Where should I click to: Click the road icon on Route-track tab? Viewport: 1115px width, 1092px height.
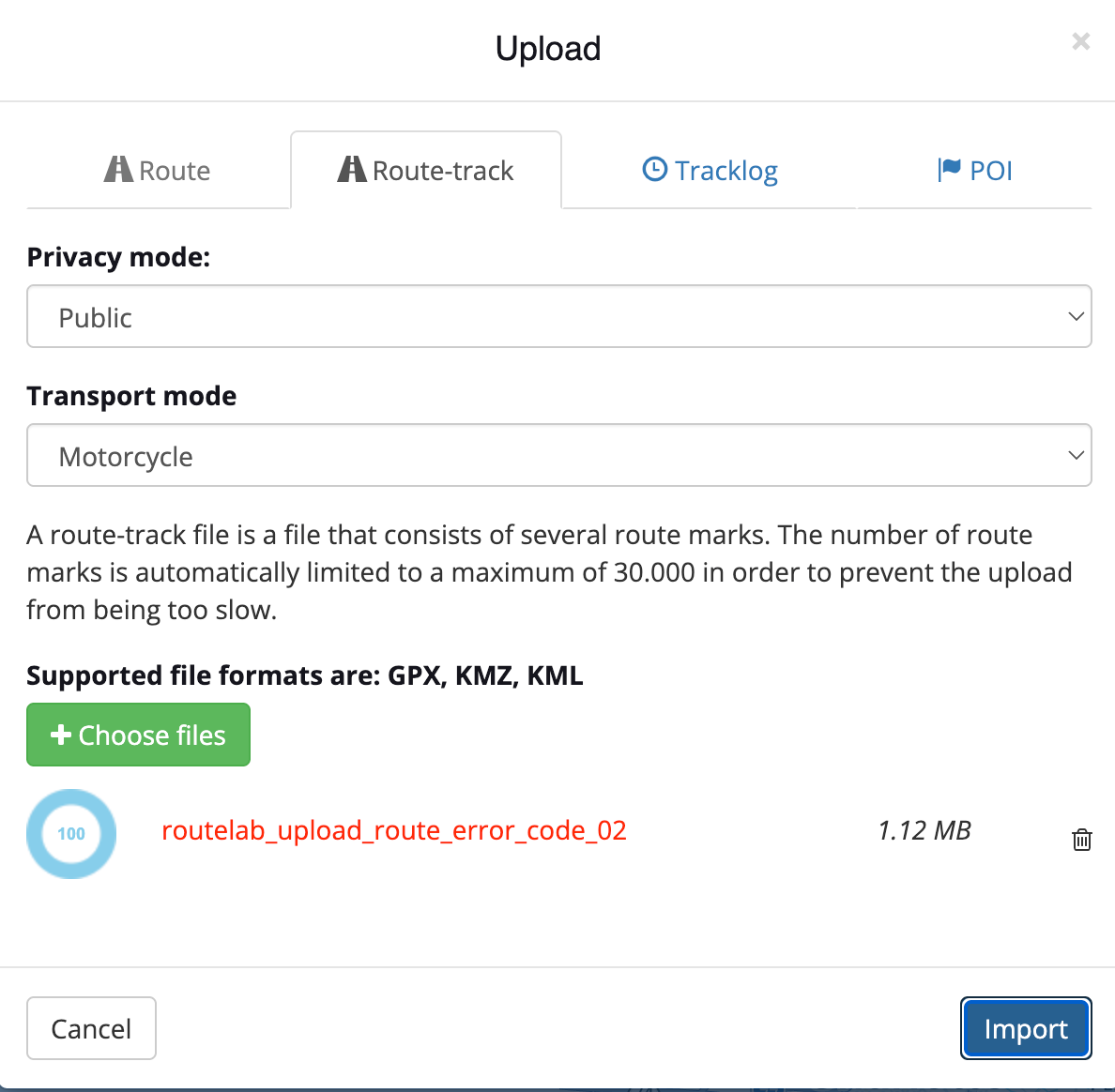[351, 170]
